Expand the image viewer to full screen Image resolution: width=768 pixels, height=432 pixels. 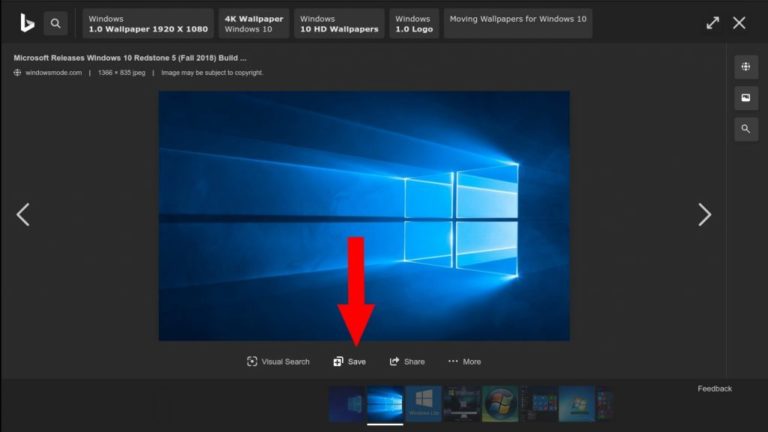click(712, 23)
